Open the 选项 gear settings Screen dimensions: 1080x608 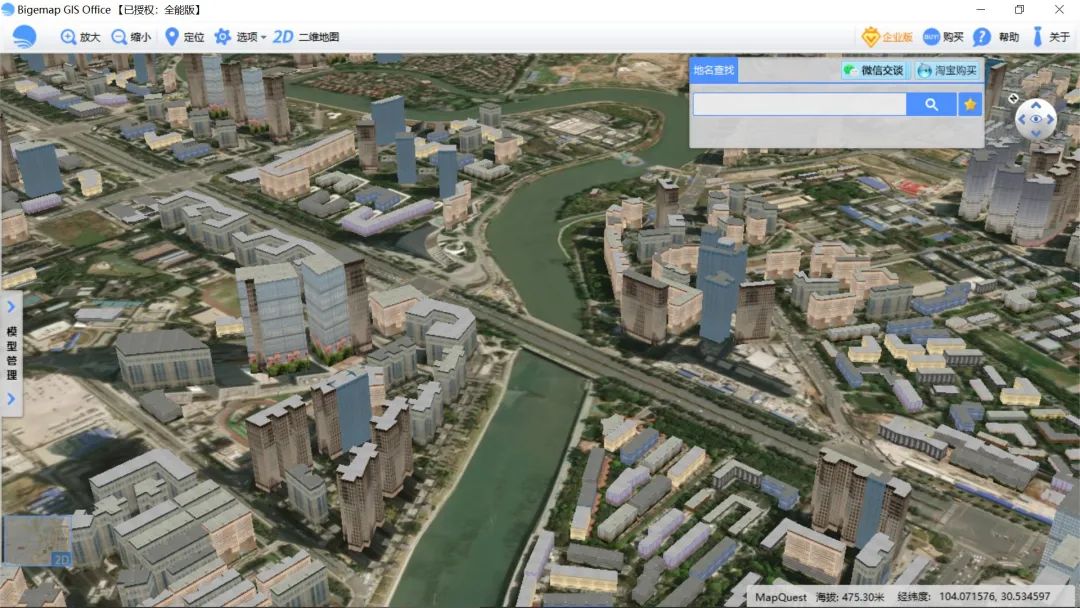[222, 36]
